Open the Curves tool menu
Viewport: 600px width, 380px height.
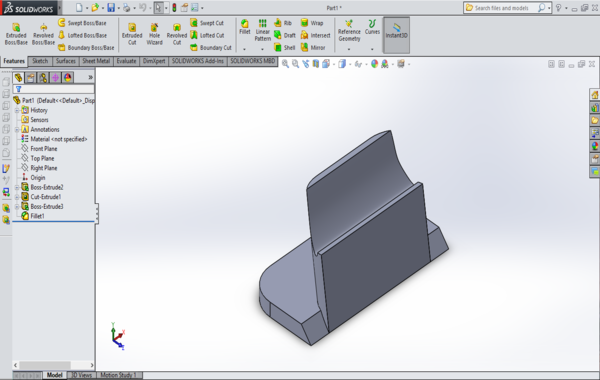pos(372,27)
